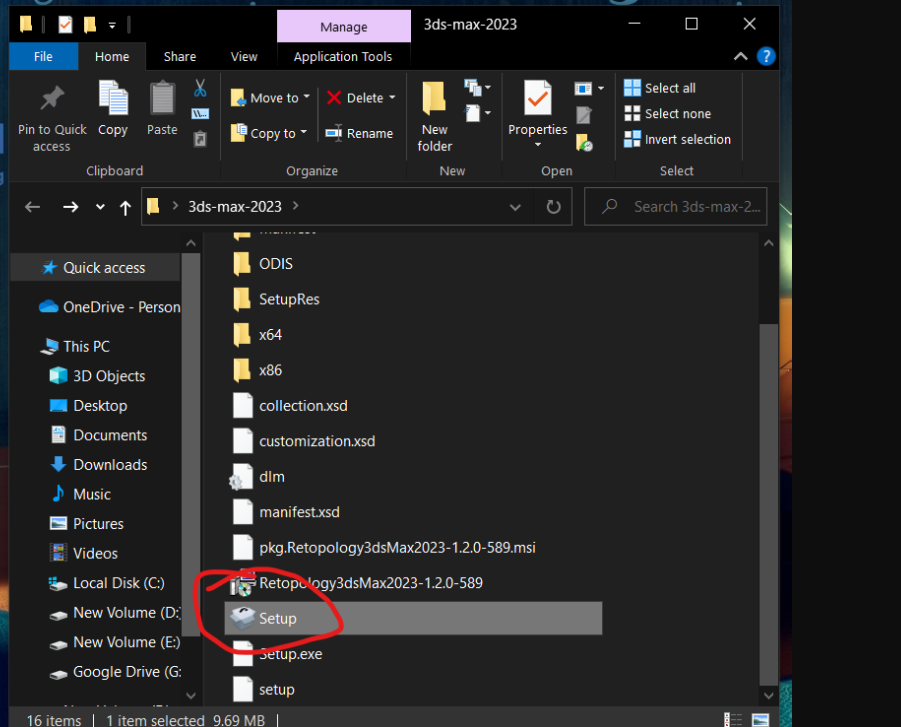901x727 pixels.
Task: Click the Pin to Quick access icon
Action: pos(52,100)
